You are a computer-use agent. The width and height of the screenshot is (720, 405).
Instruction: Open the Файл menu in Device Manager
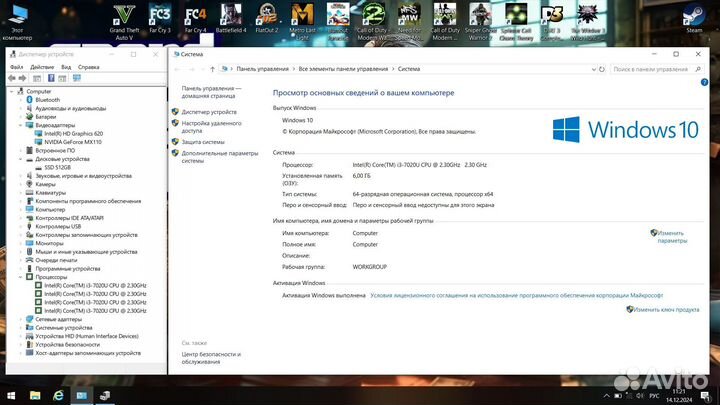(x=17, y=67)
